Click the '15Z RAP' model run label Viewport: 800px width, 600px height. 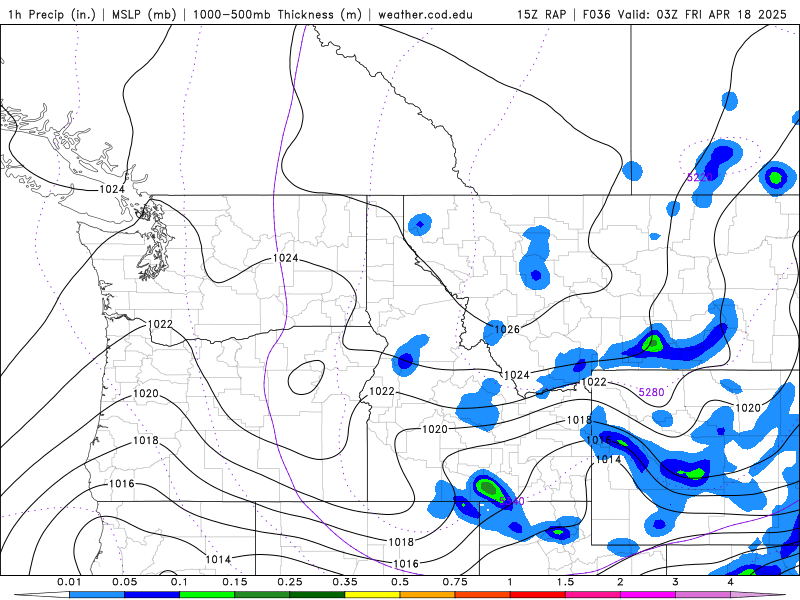541,14
